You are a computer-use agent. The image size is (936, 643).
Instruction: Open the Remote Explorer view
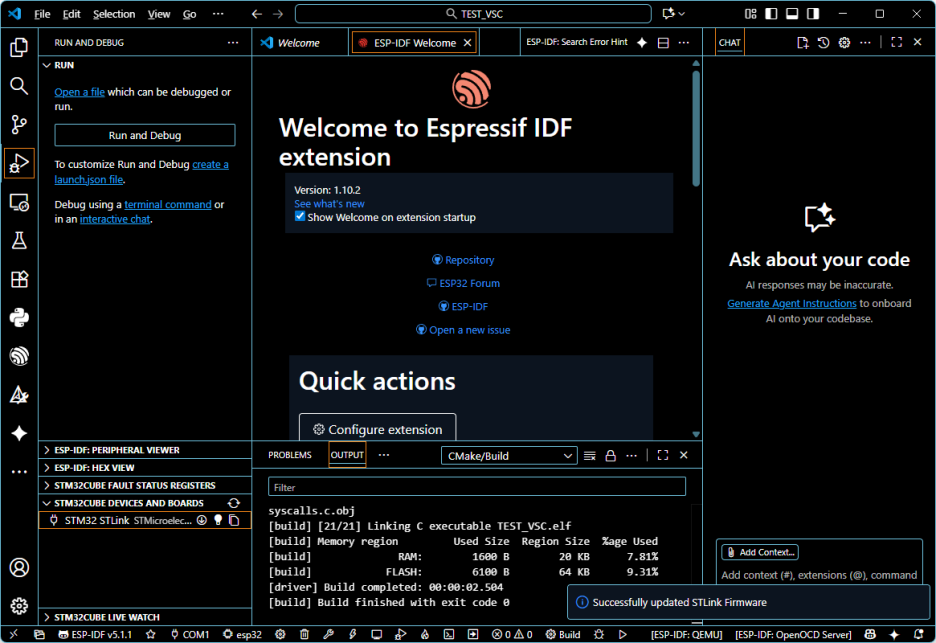(x=19, y=202)
